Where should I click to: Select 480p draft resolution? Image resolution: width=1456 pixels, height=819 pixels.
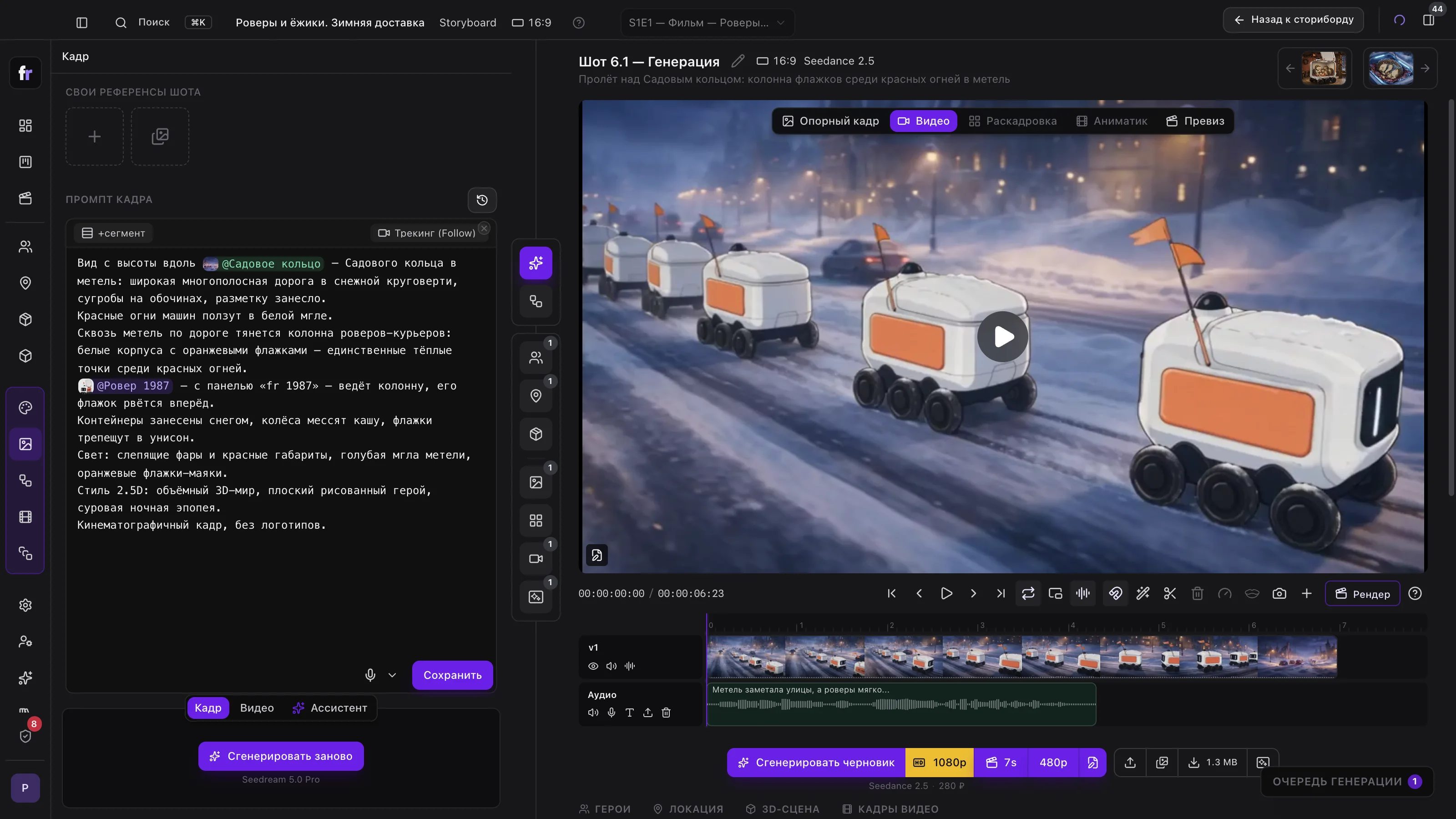tap(1053, 763)
